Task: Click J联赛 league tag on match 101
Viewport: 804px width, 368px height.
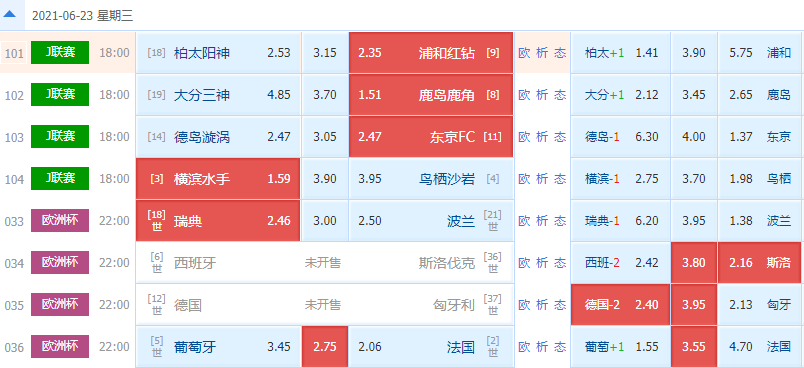Action: (60, 52)
